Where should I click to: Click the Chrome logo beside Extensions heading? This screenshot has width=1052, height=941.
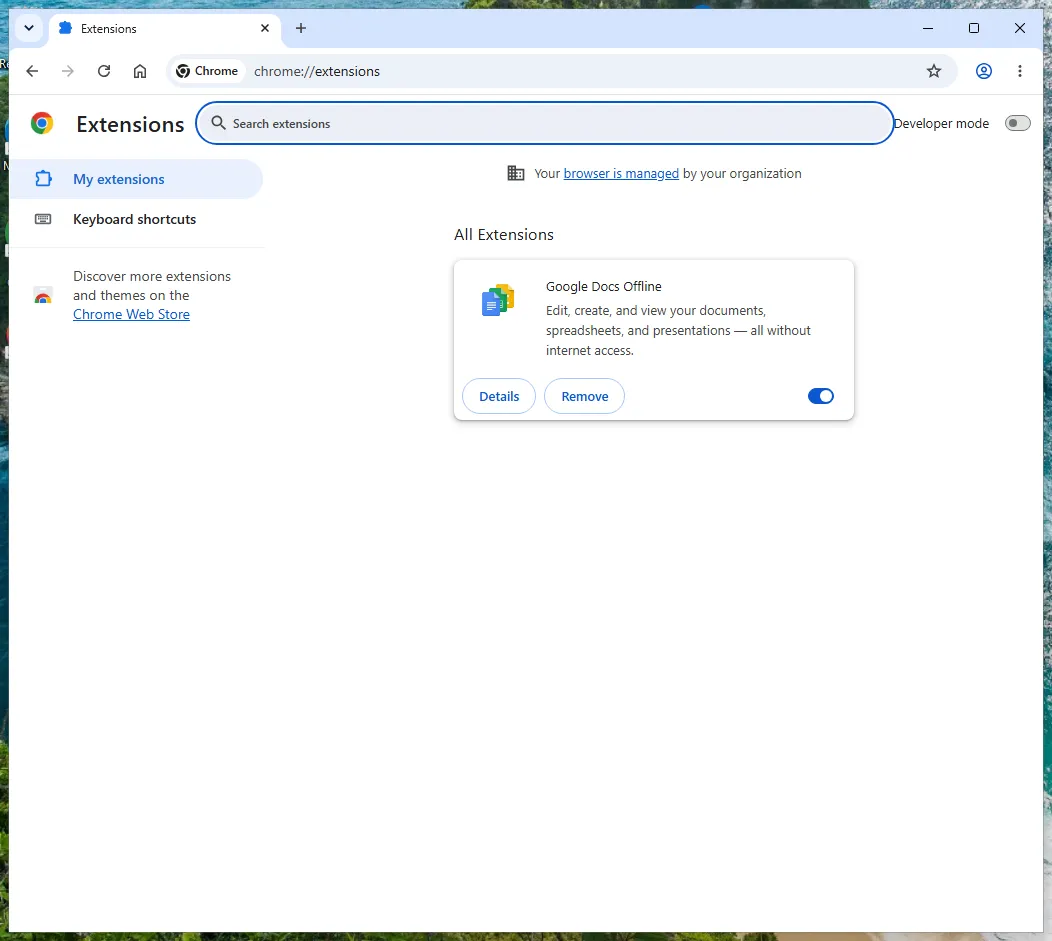[42, 123]
